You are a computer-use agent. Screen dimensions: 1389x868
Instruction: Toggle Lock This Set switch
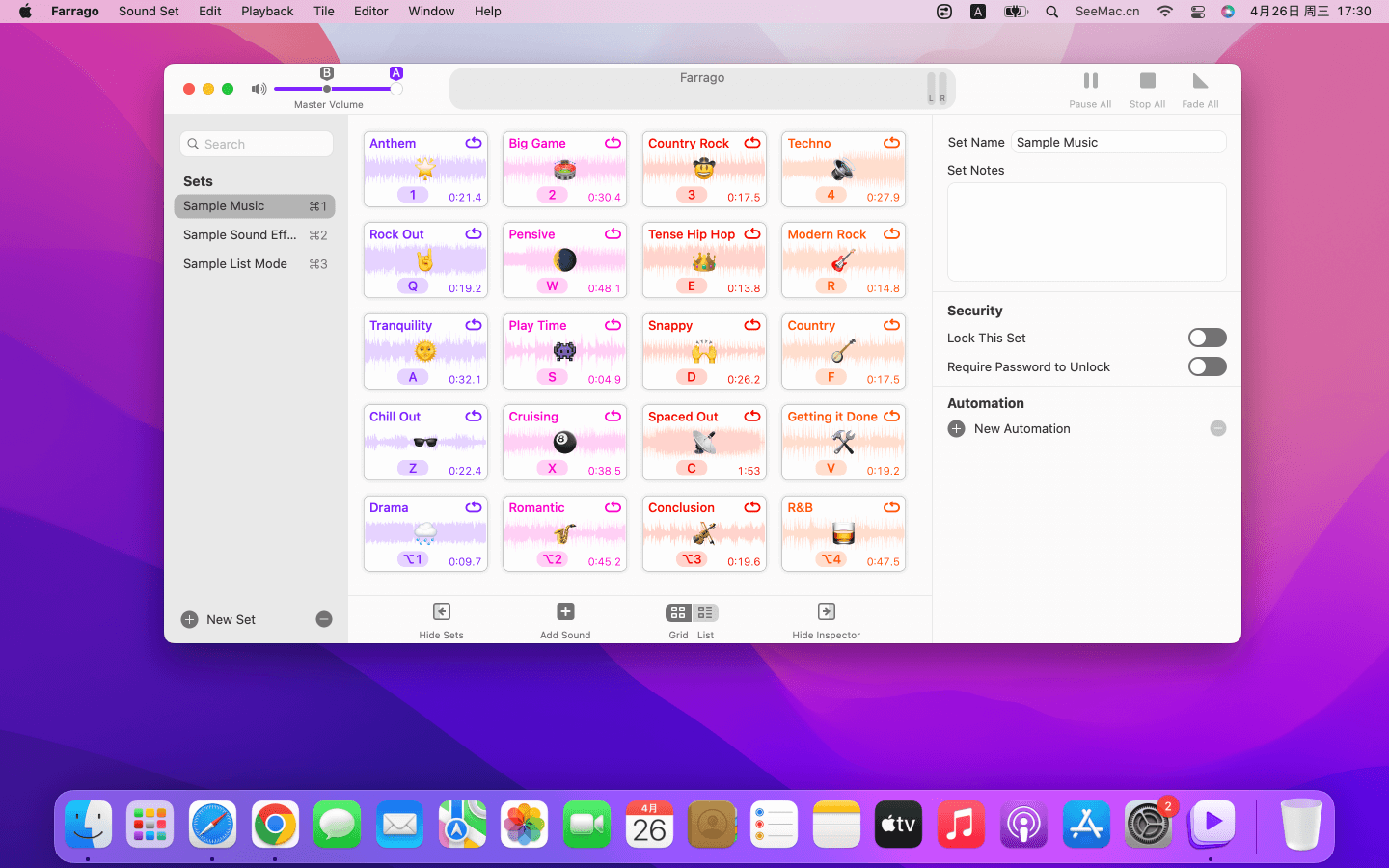[1207, 338]
